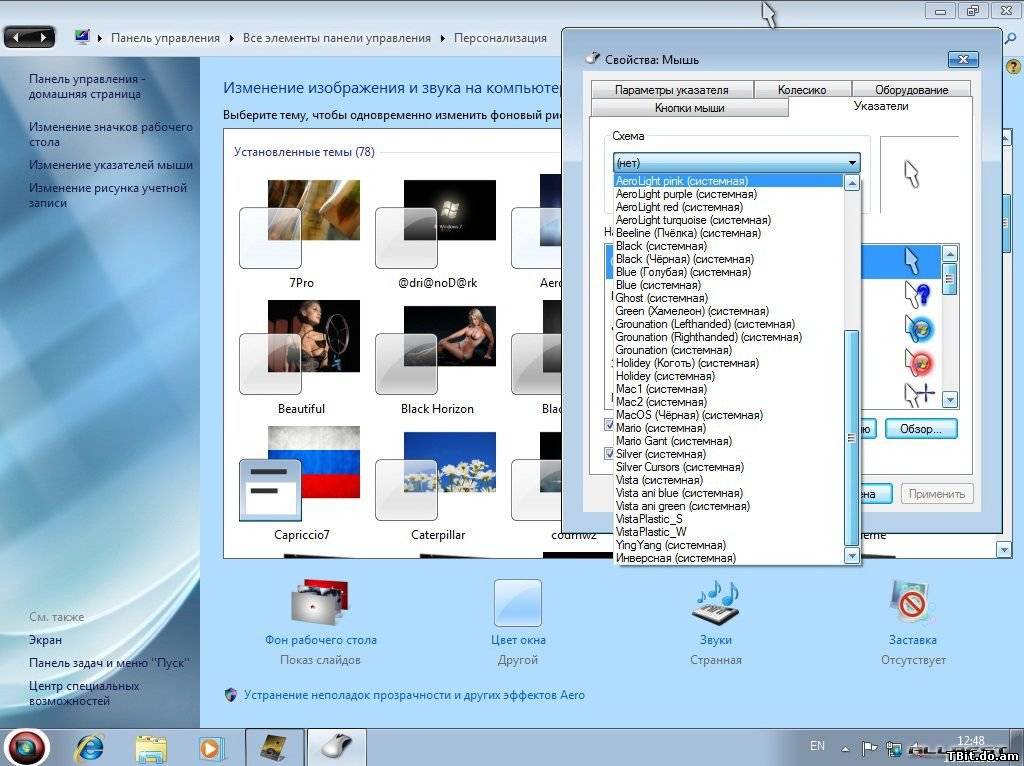Screen dimensions: 1024x766
Task: Open Изменение указателей мыши link
Action: [110, 165]
